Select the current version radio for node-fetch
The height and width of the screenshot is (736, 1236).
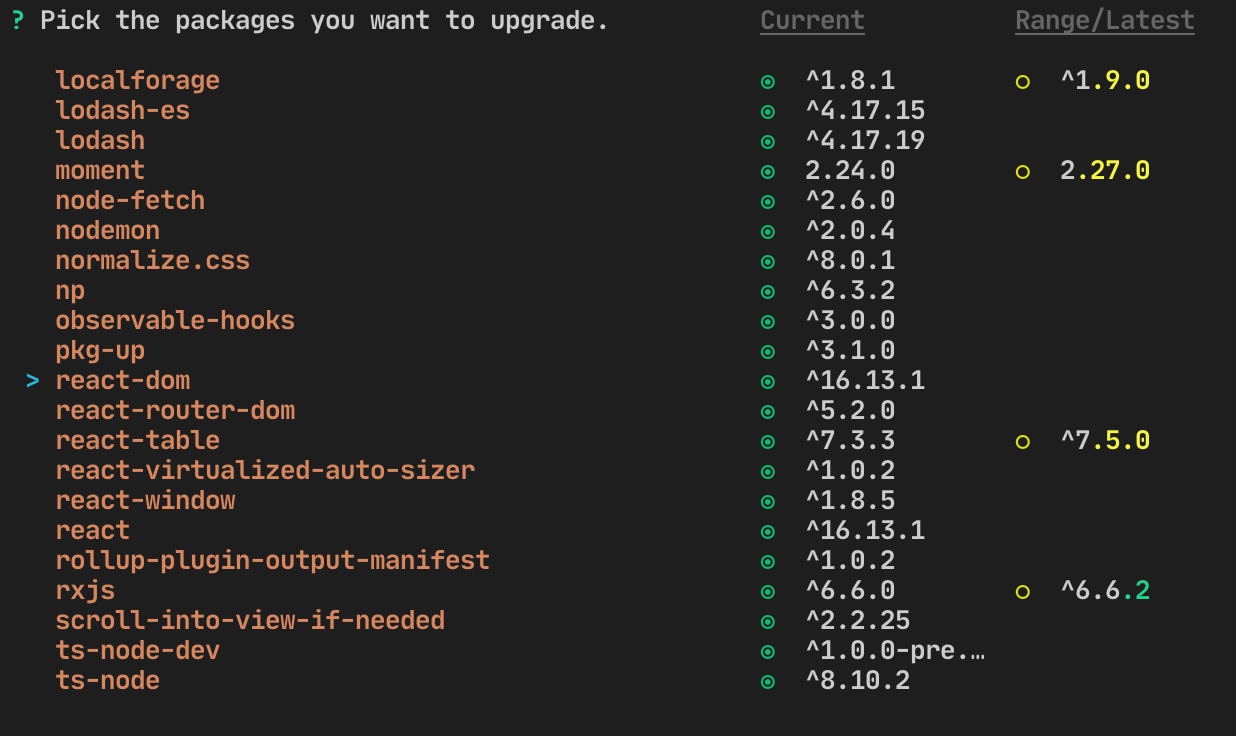768,201
